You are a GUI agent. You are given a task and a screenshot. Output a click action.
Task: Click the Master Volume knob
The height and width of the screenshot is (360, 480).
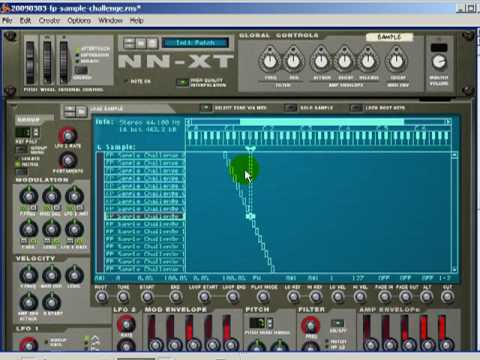[439, 62]
